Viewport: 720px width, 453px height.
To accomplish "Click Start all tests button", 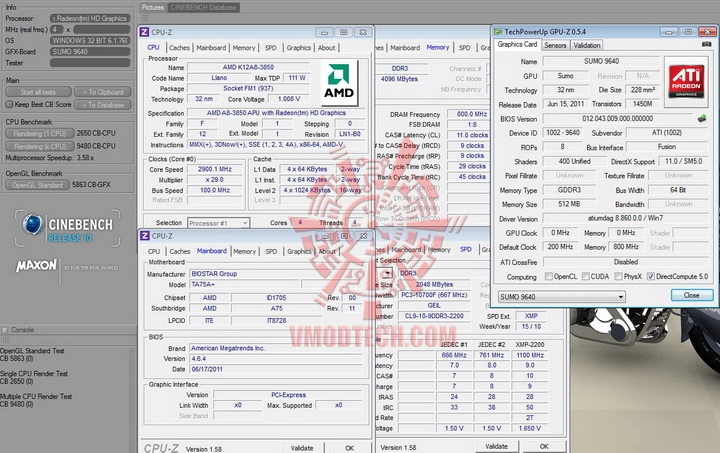I will click(38, 92).
